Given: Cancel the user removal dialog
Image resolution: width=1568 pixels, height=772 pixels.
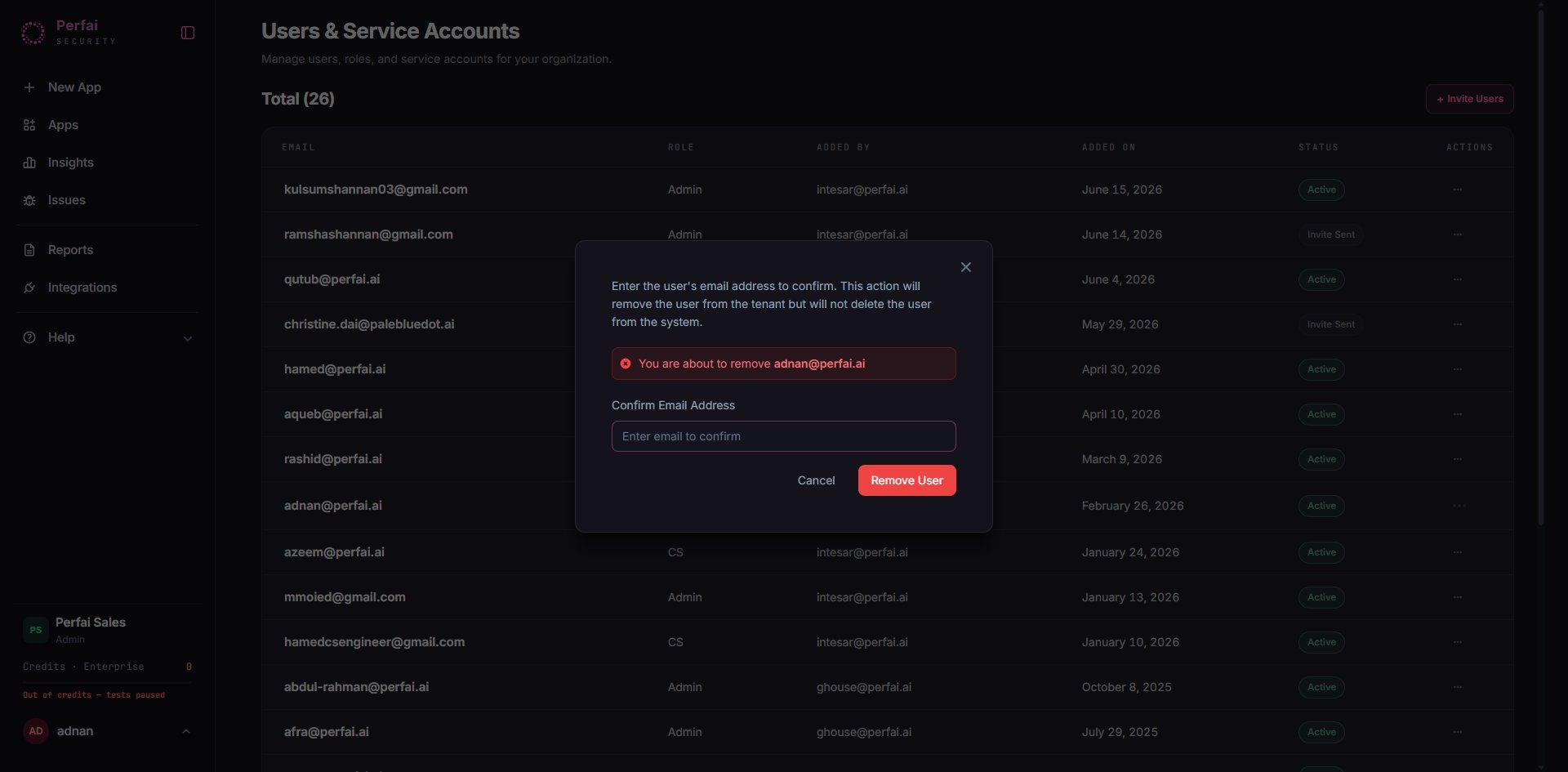Looking at the screenshot, I should click(x=816, y=480).
